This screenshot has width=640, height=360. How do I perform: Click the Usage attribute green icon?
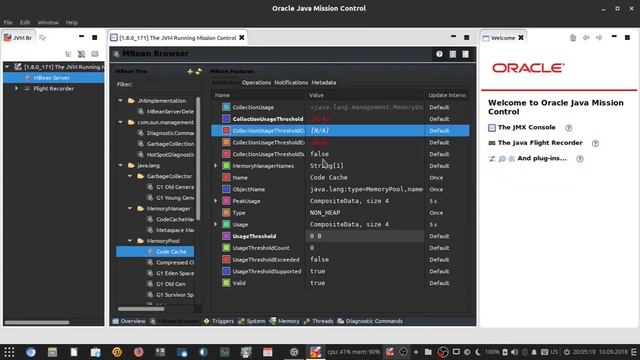pos(226,224)
